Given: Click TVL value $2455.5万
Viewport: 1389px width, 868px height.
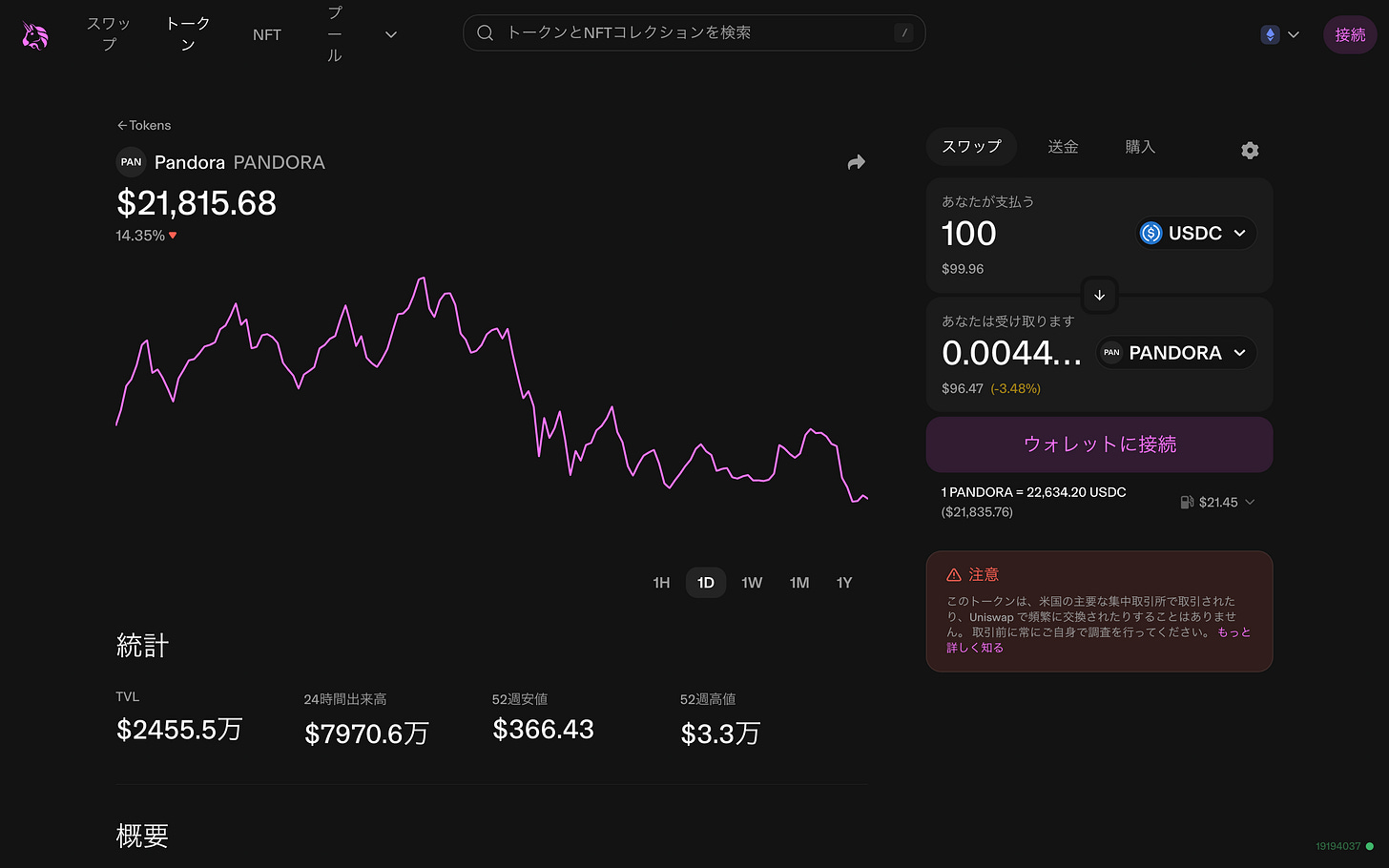Looking at the screenshot, I should click(179, 730).
